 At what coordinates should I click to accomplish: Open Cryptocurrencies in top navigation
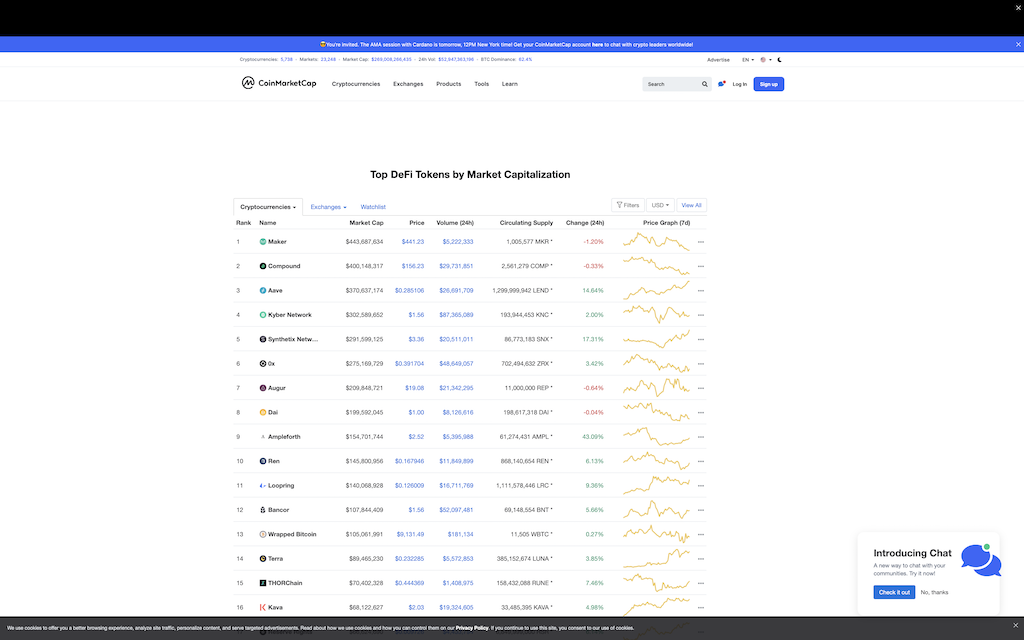pyautogui.click(x=356, y=84)
